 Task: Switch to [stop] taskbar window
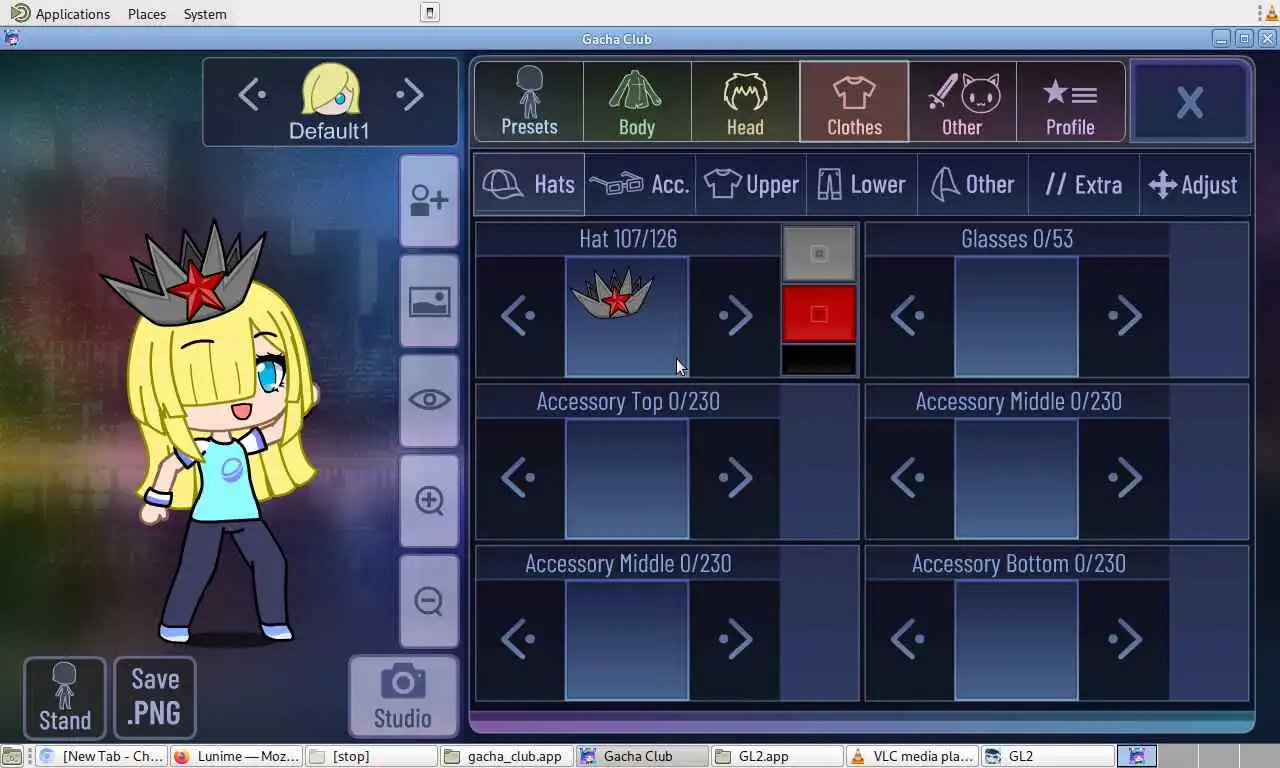[x=372, y=756]
